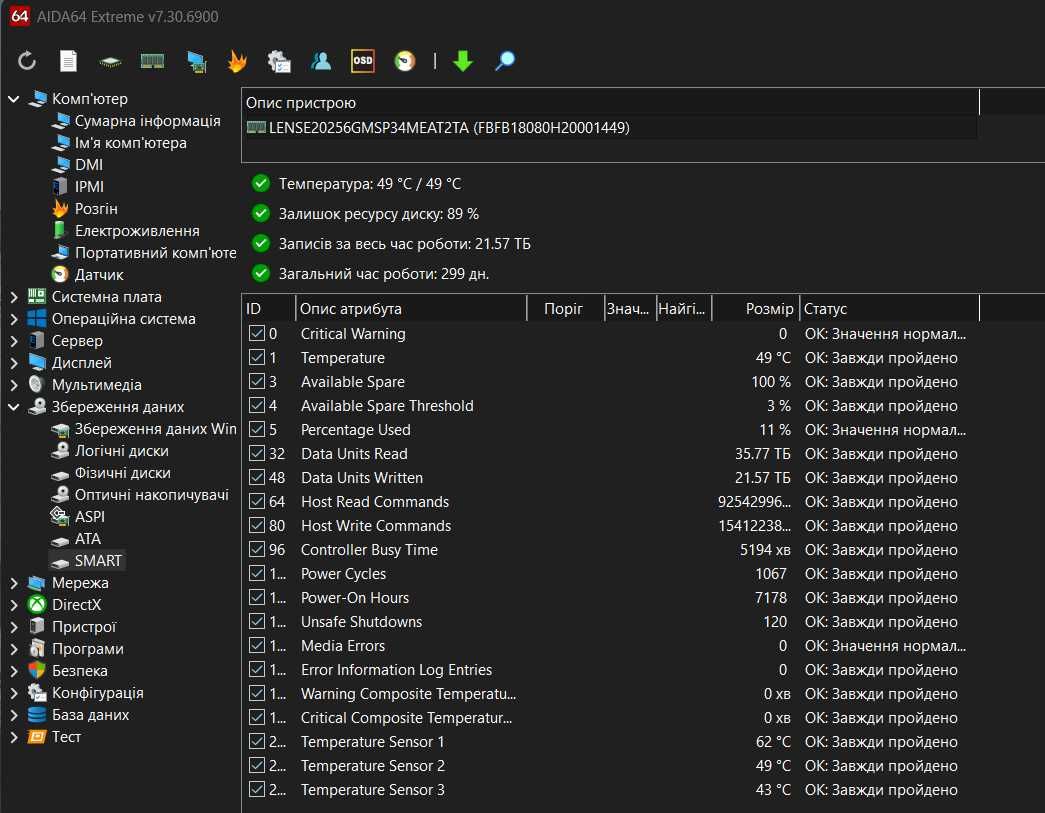1045x813 pixels.
Task: Toggle the Percentage Used checkbox
Action: [257, 429]
